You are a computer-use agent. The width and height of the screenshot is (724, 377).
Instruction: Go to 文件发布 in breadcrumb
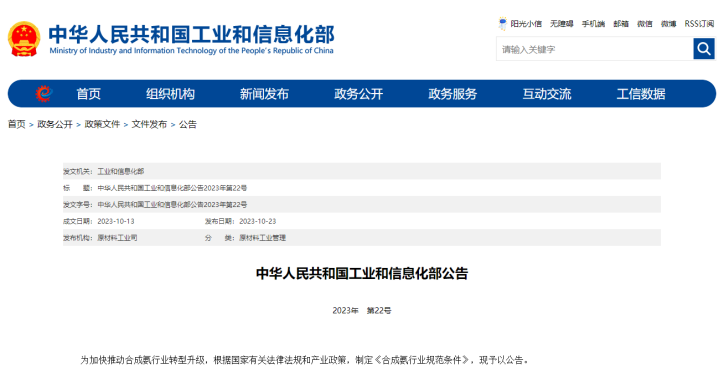pyautogui.click(x=149, y=124)
